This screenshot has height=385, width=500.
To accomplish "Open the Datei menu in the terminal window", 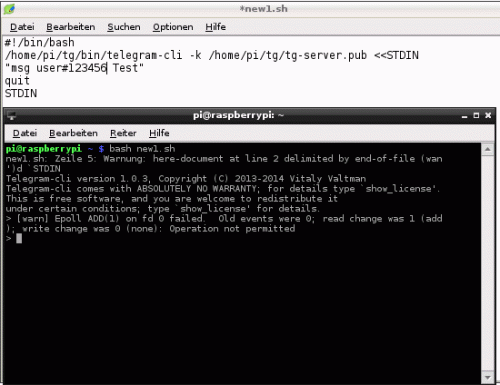I will pyautogui.click(x=25, y=133).
